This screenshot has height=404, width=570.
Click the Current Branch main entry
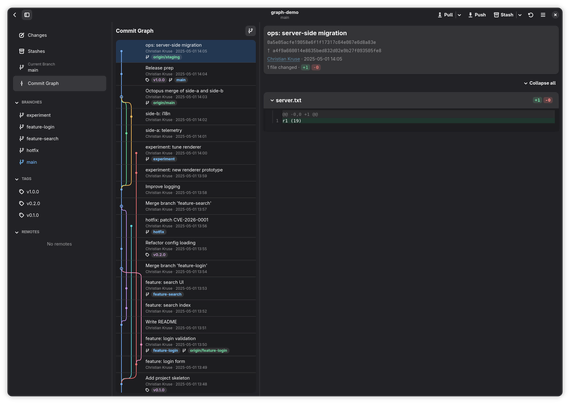click(60, 67)
